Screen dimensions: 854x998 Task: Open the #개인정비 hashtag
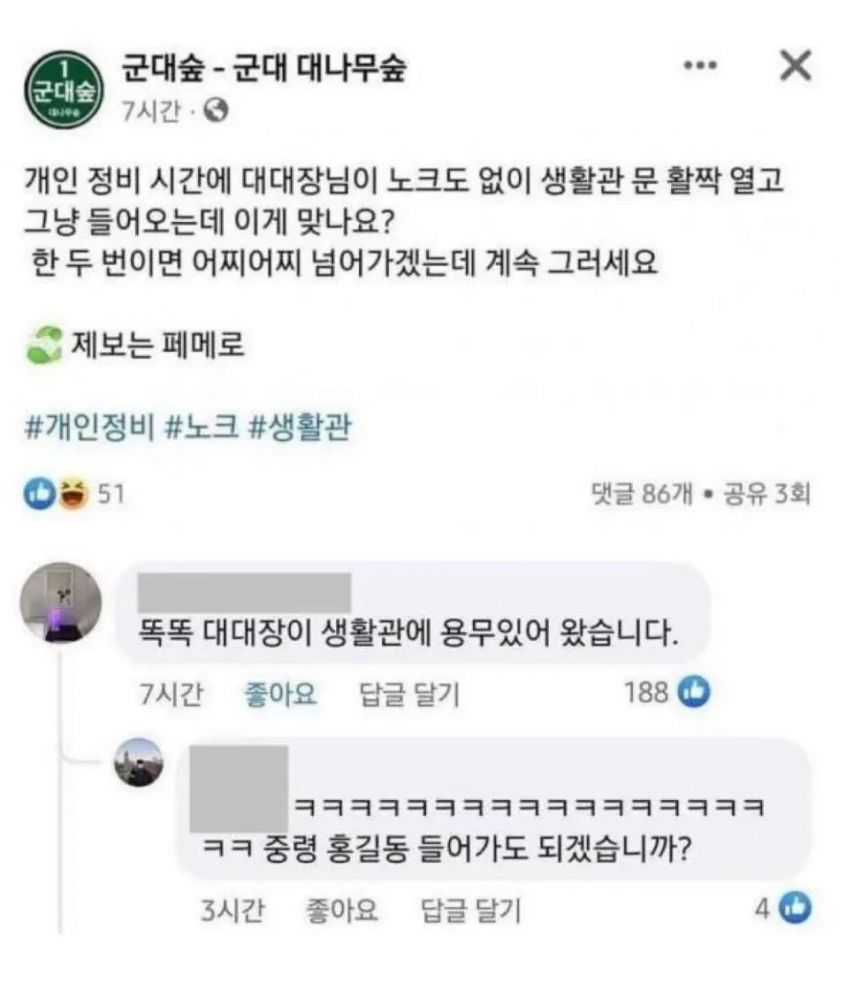click(87, 427)
